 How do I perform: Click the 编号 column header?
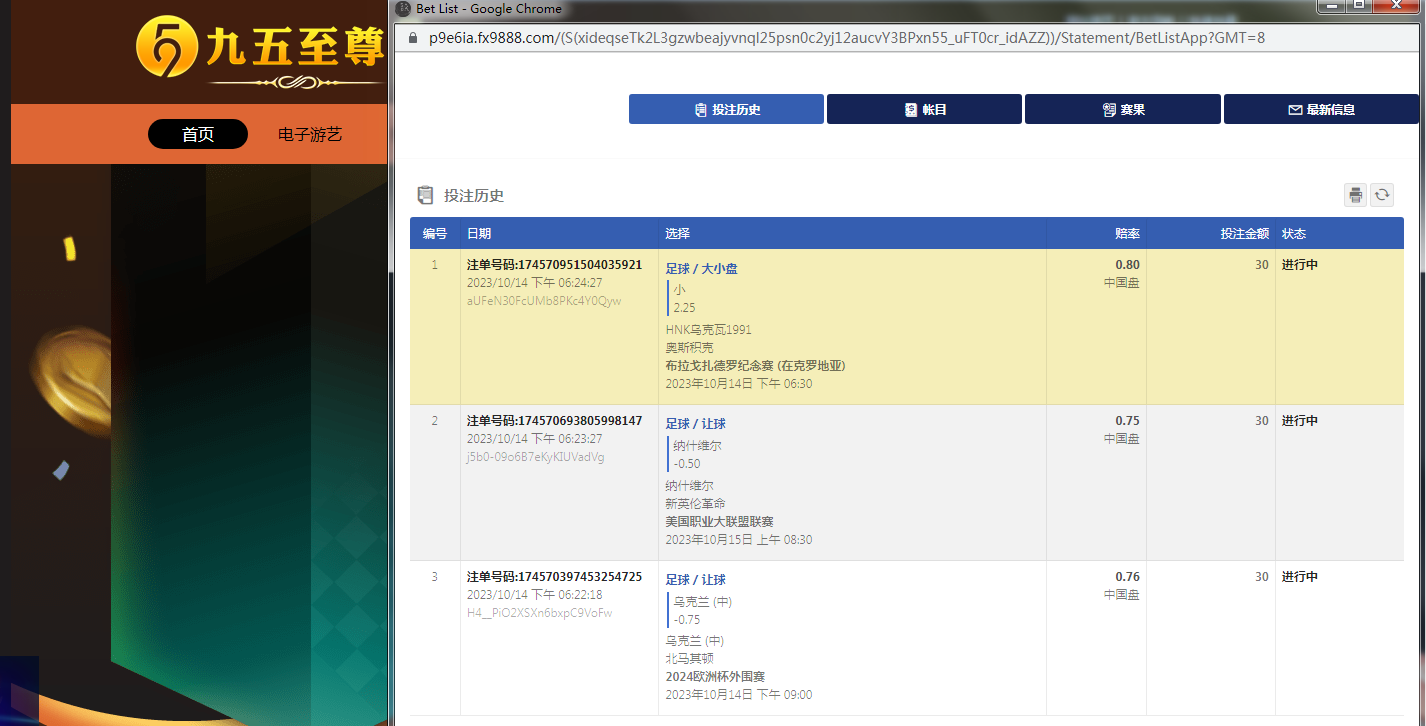(435, 233)
